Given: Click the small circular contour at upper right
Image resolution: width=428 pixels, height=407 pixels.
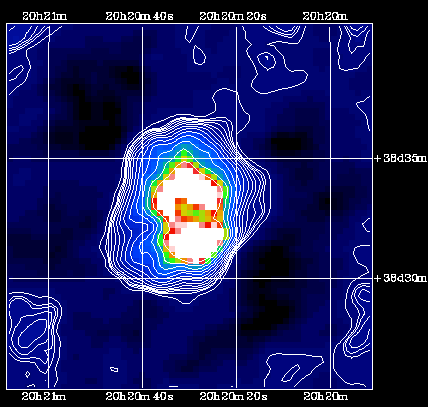Looking at the screenshot, I should (x=267, y=60).
